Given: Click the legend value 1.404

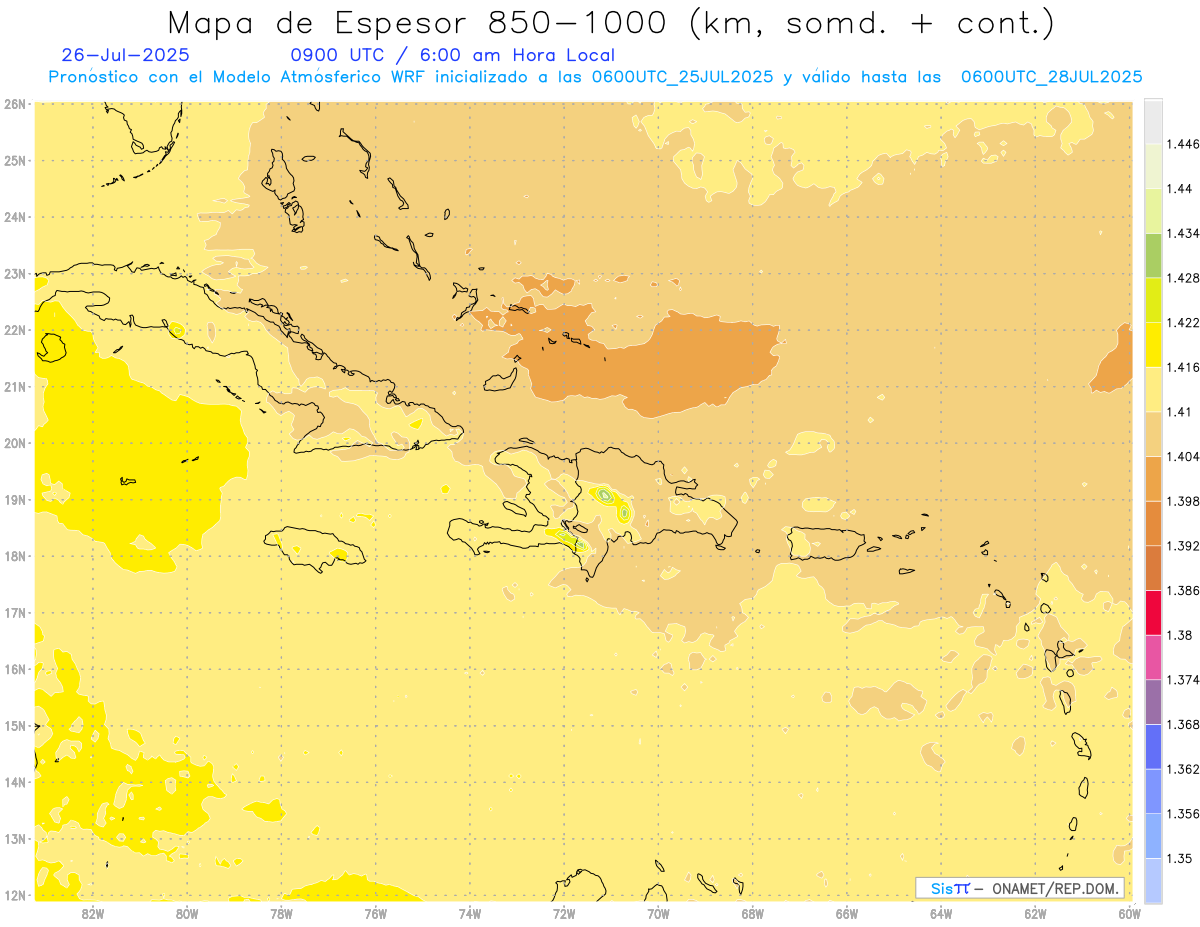Looking at the screenshot, I should point(1183,456).
